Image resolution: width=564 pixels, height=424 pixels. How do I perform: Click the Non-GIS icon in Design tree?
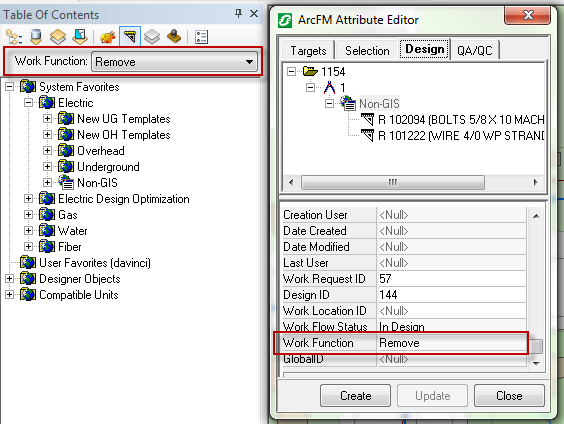348,103
